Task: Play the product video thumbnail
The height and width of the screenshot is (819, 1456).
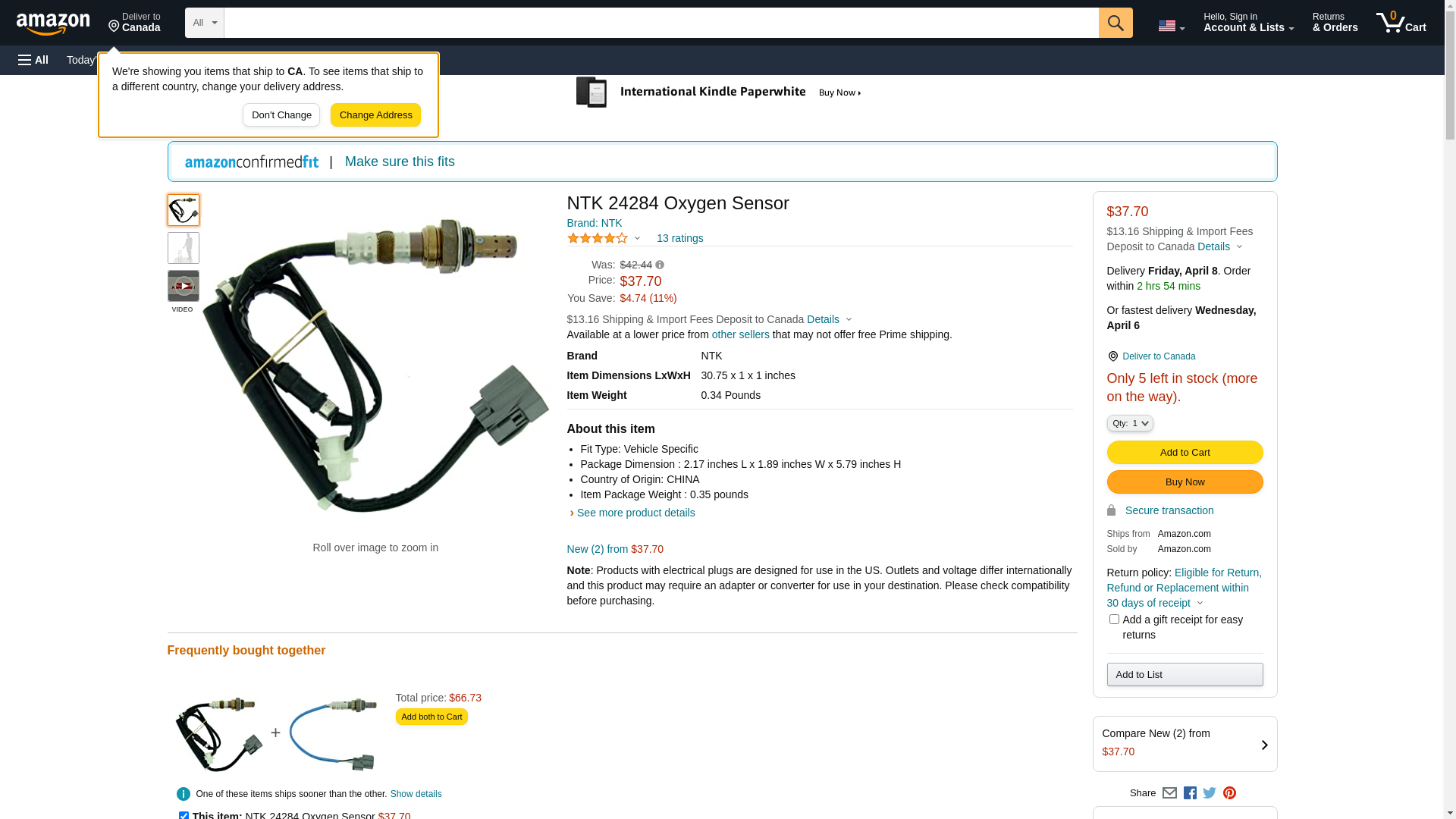Action: click(183, 287)
